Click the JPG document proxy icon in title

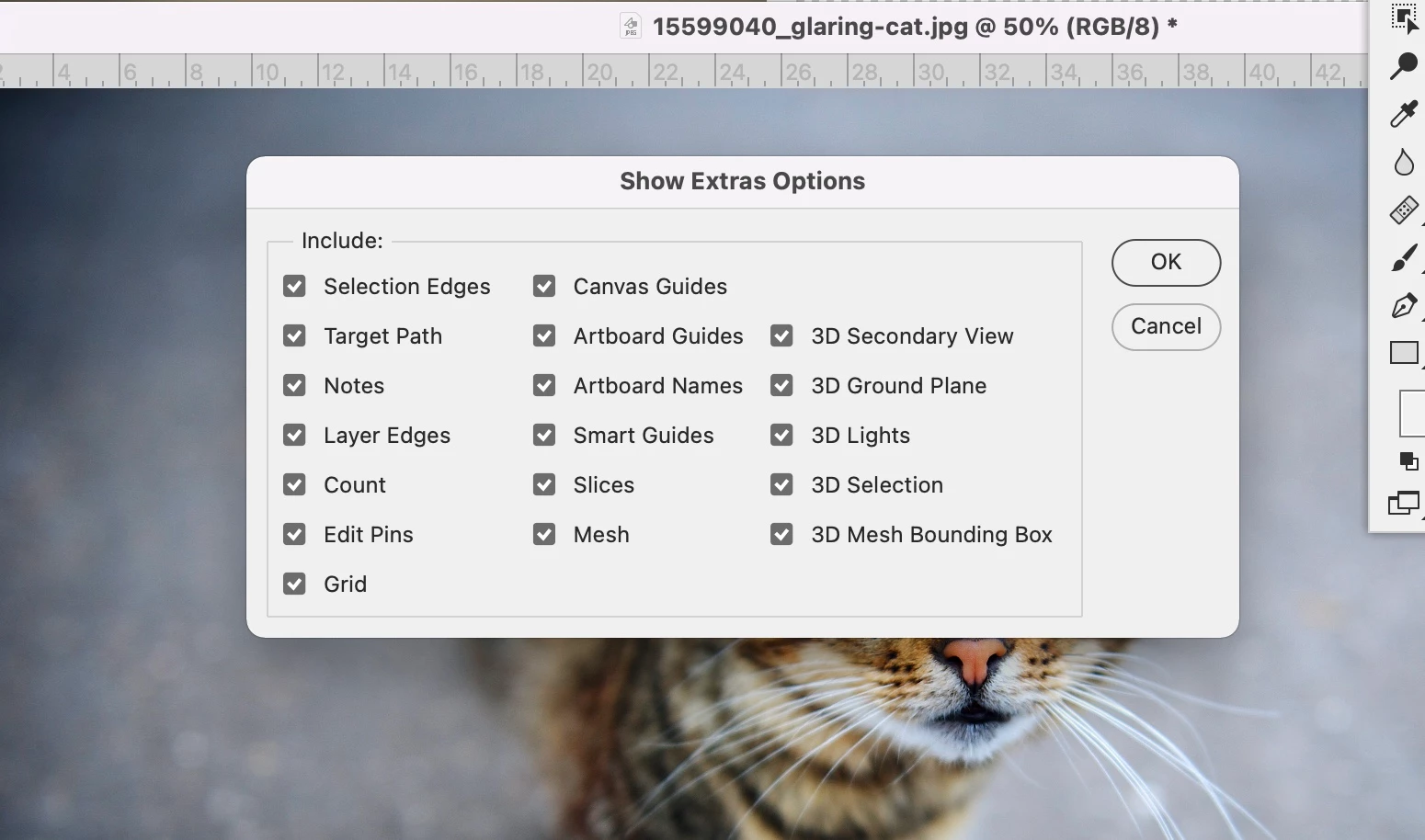point(631,26)
